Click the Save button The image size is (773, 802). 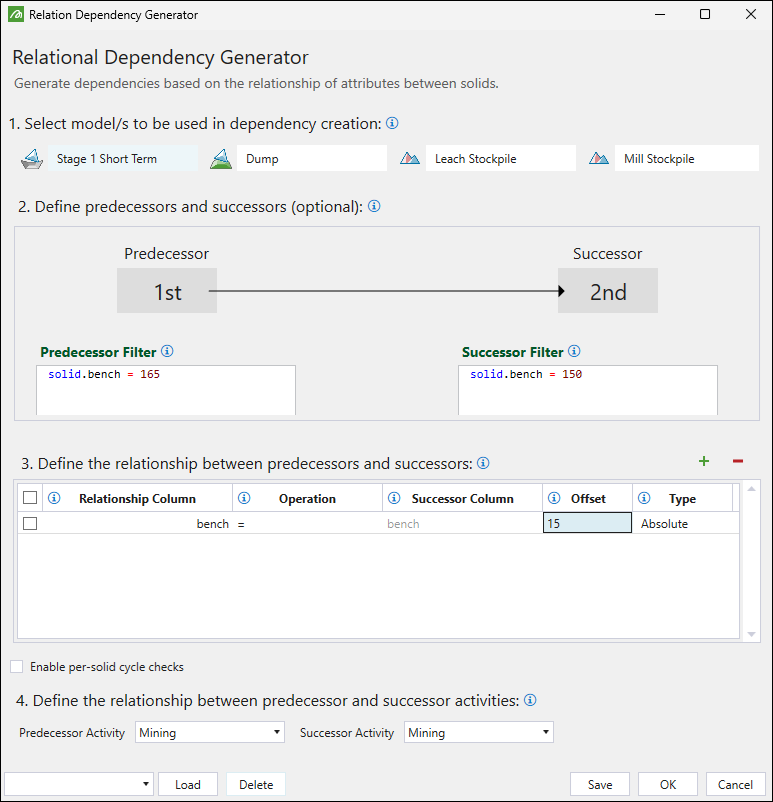pos(599,785)
